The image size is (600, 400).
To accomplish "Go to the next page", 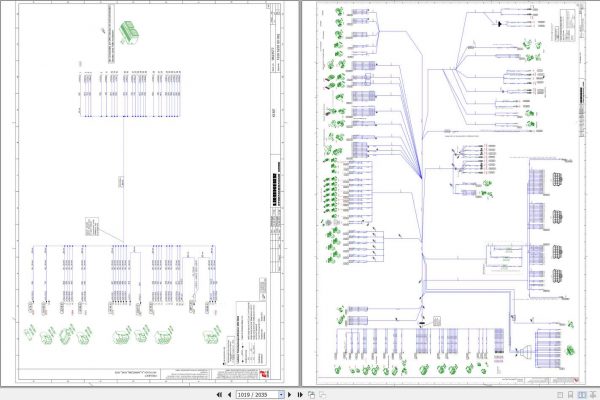I will pos(290,395).
